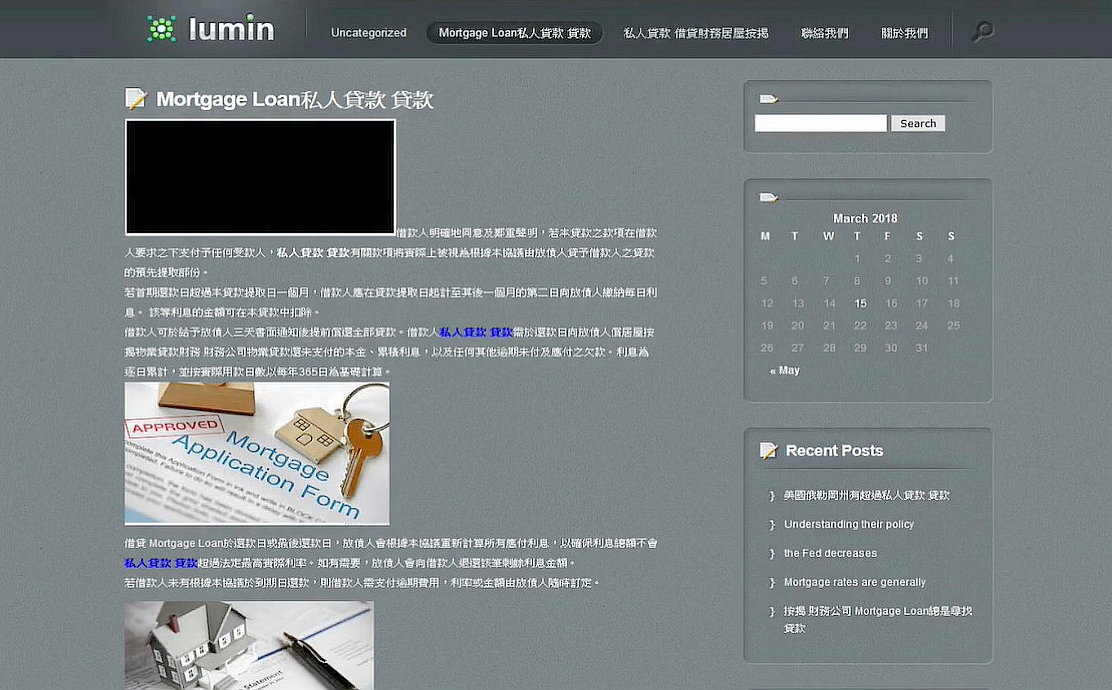Screen dimensions: 1112x690
Task: Click inside the sidebar search input box
Action: (x=820, y=122)
